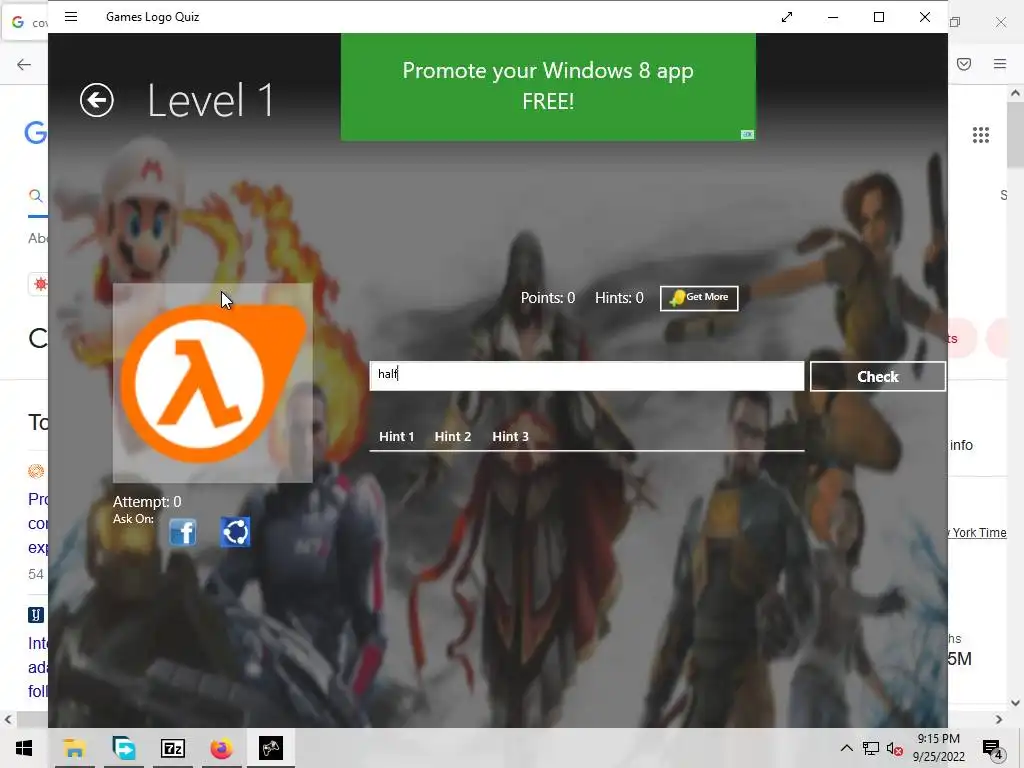1024x768 pixels.
Task: Click the green Promote your Windows 8 app ad
Action: 548,87
